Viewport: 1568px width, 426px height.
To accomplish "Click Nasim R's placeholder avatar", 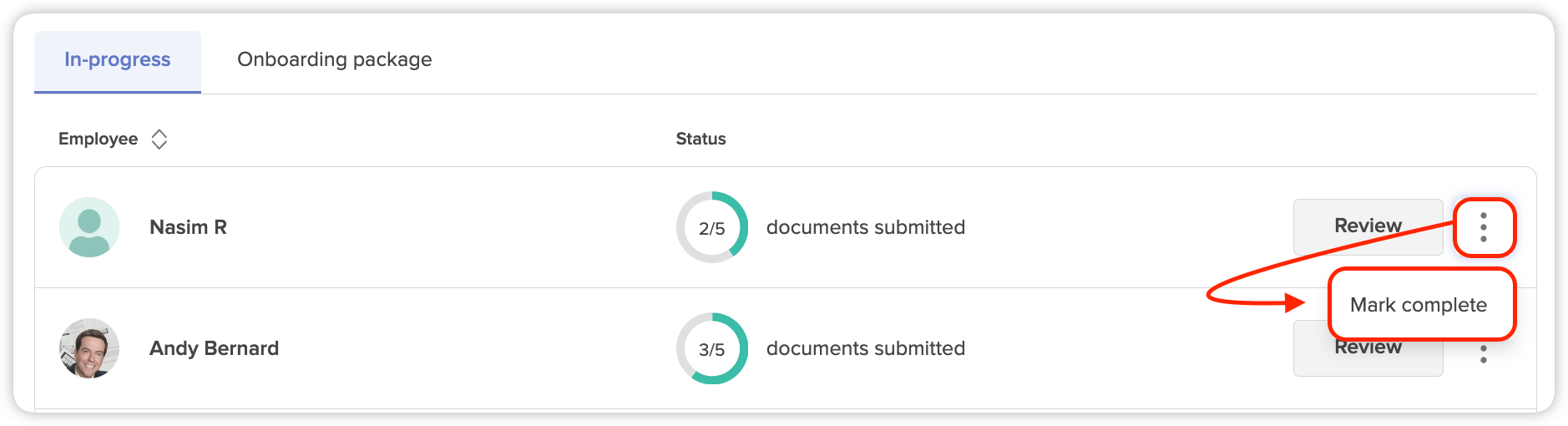I will tap(89, 227).
